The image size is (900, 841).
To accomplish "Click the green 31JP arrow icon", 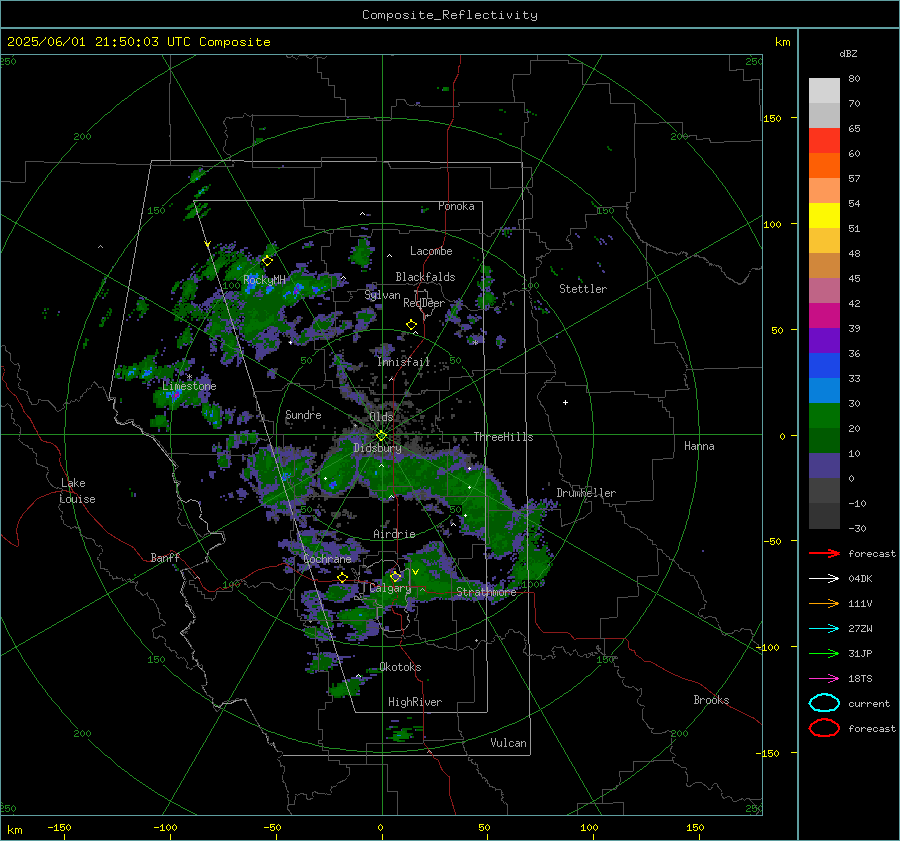I will point(824,653).
